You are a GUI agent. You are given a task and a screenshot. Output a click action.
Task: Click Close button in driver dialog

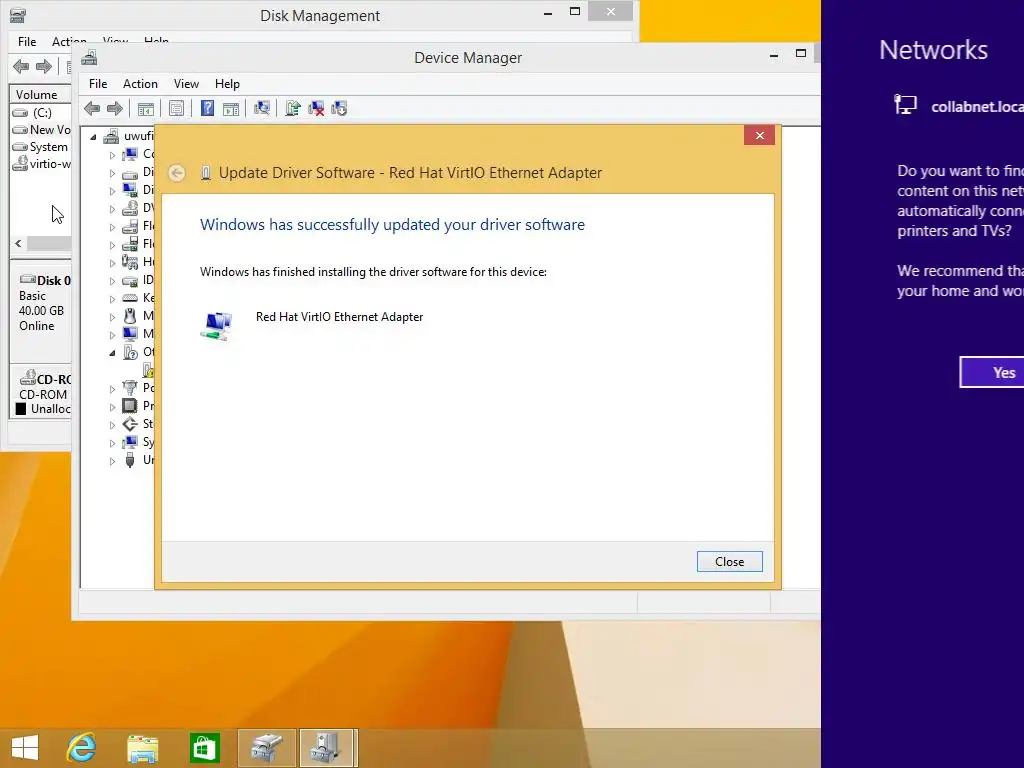coord(729,562)
